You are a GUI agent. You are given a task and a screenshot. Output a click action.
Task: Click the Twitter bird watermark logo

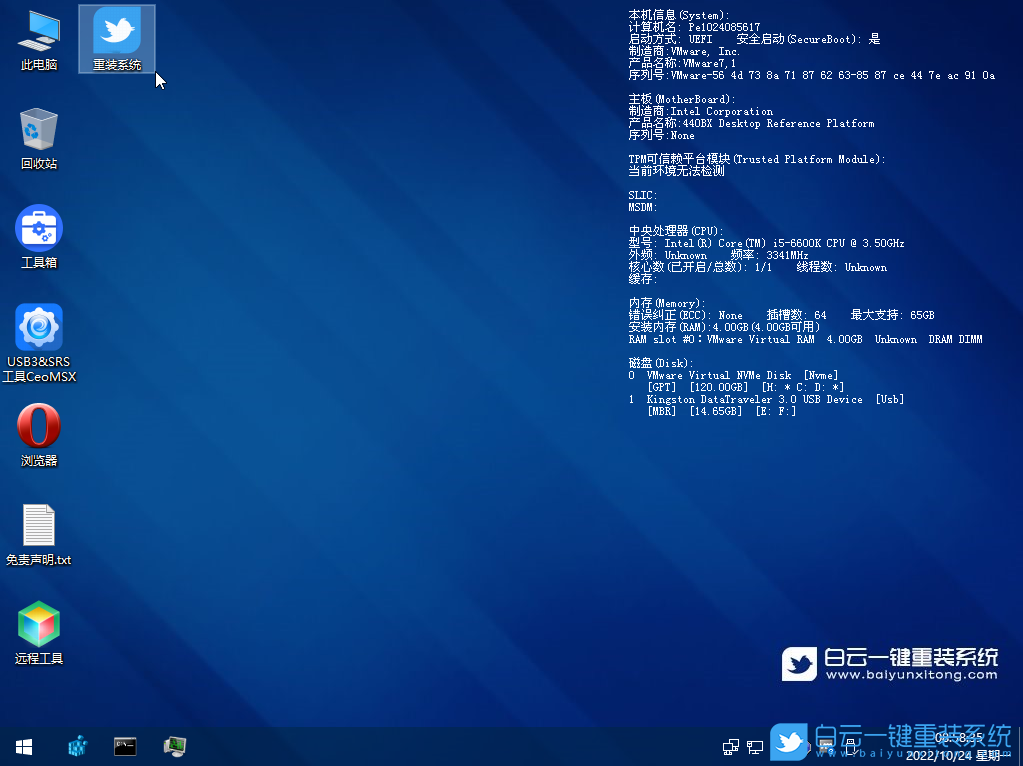(x=799, y=662)
